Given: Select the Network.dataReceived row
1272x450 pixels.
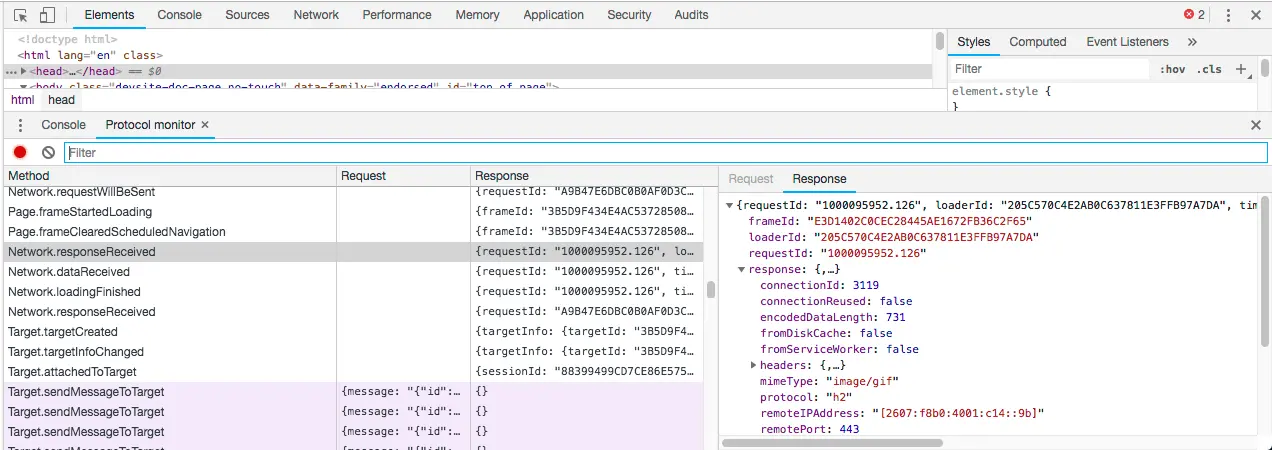Looking at the screenshot, I should (x=353, y=272).
